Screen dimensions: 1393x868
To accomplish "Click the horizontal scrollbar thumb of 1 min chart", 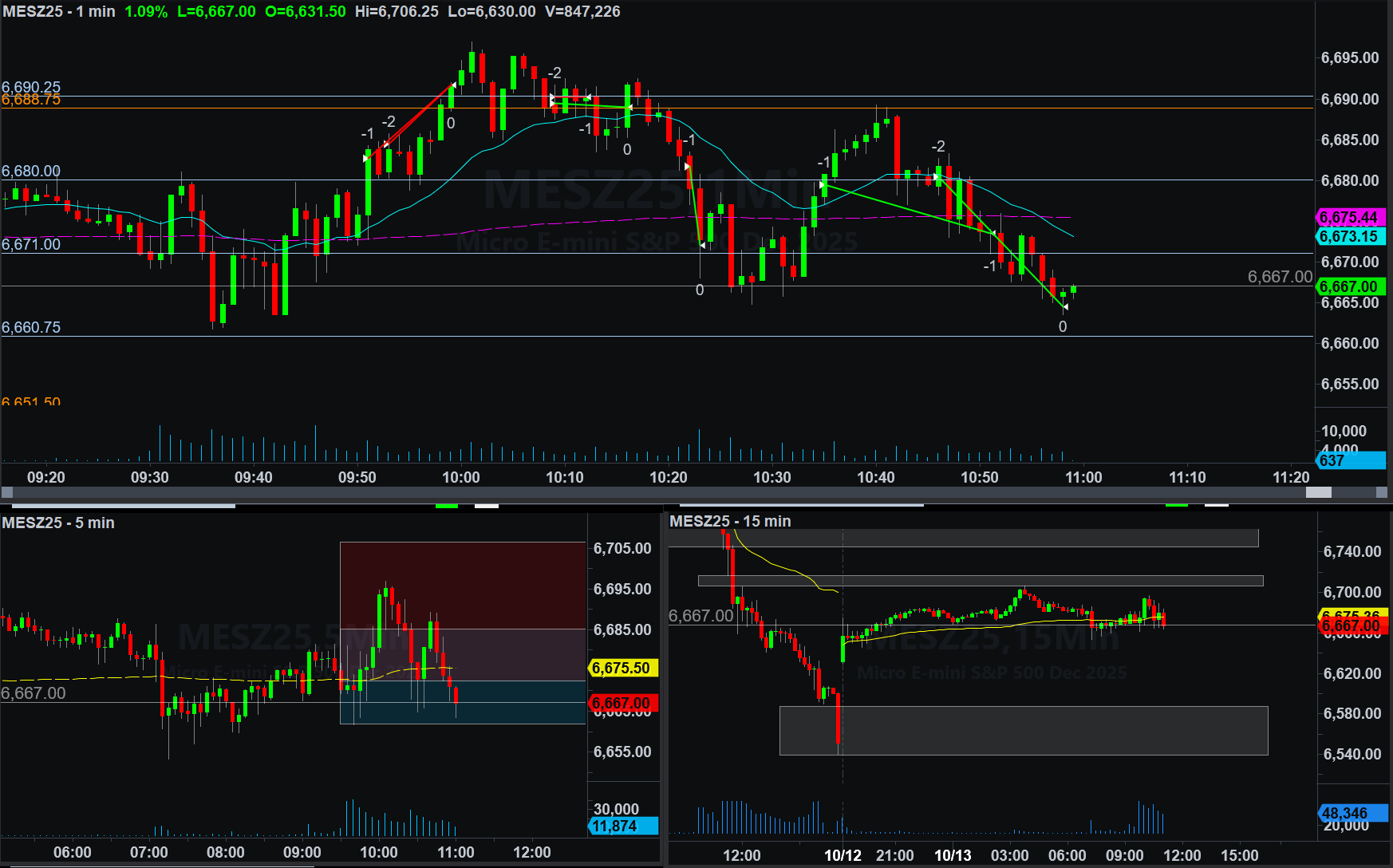I will point(1318,493).
